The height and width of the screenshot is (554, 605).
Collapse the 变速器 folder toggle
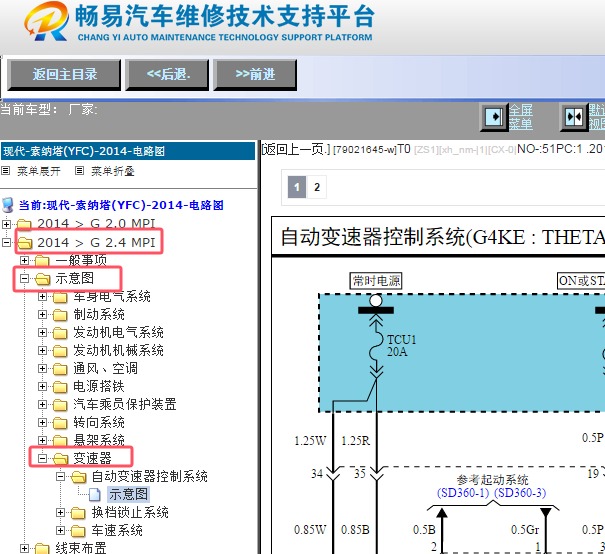pos(42,458)
